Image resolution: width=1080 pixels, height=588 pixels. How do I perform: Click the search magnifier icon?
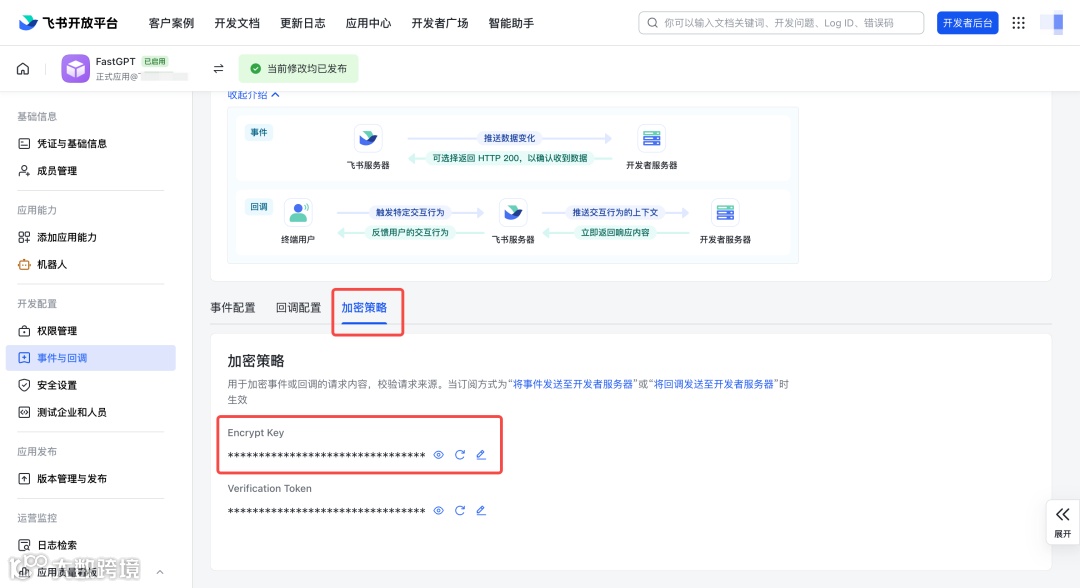[x=652, y=23]
